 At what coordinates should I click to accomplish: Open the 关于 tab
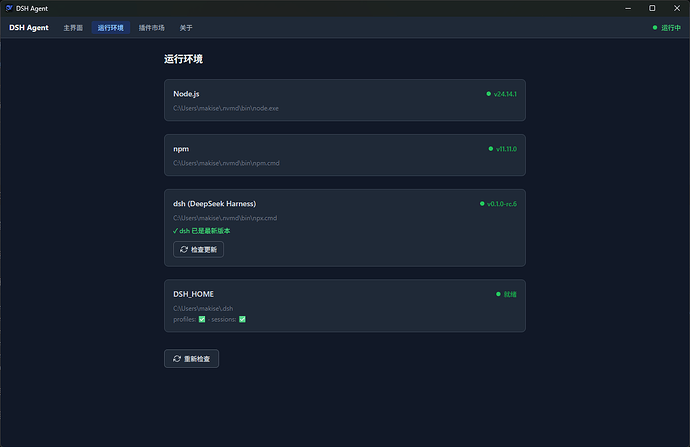186,28
